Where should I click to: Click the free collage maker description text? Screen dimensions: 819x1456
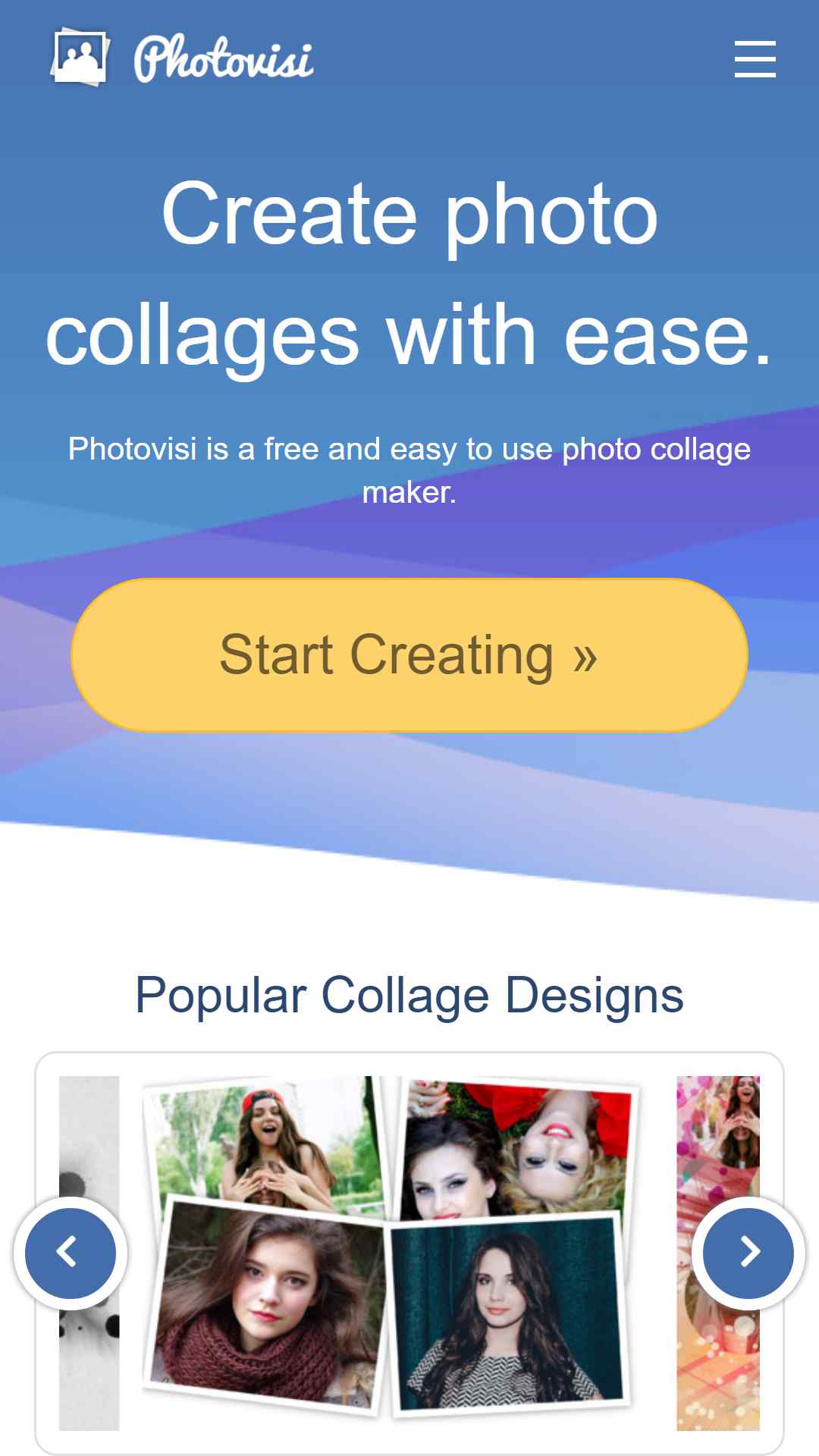409,470
